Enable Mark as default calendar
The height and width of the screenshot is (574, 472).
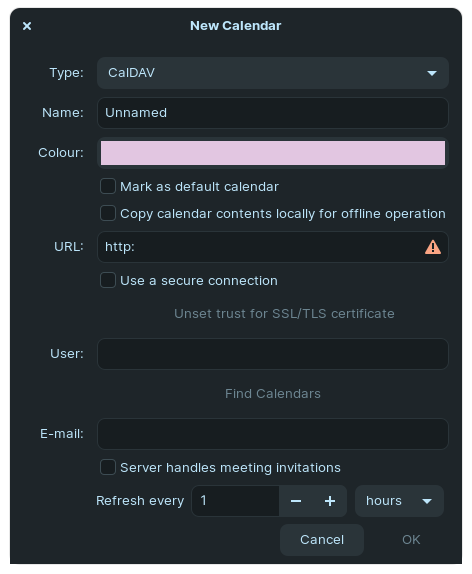click(x=108, y=186)
